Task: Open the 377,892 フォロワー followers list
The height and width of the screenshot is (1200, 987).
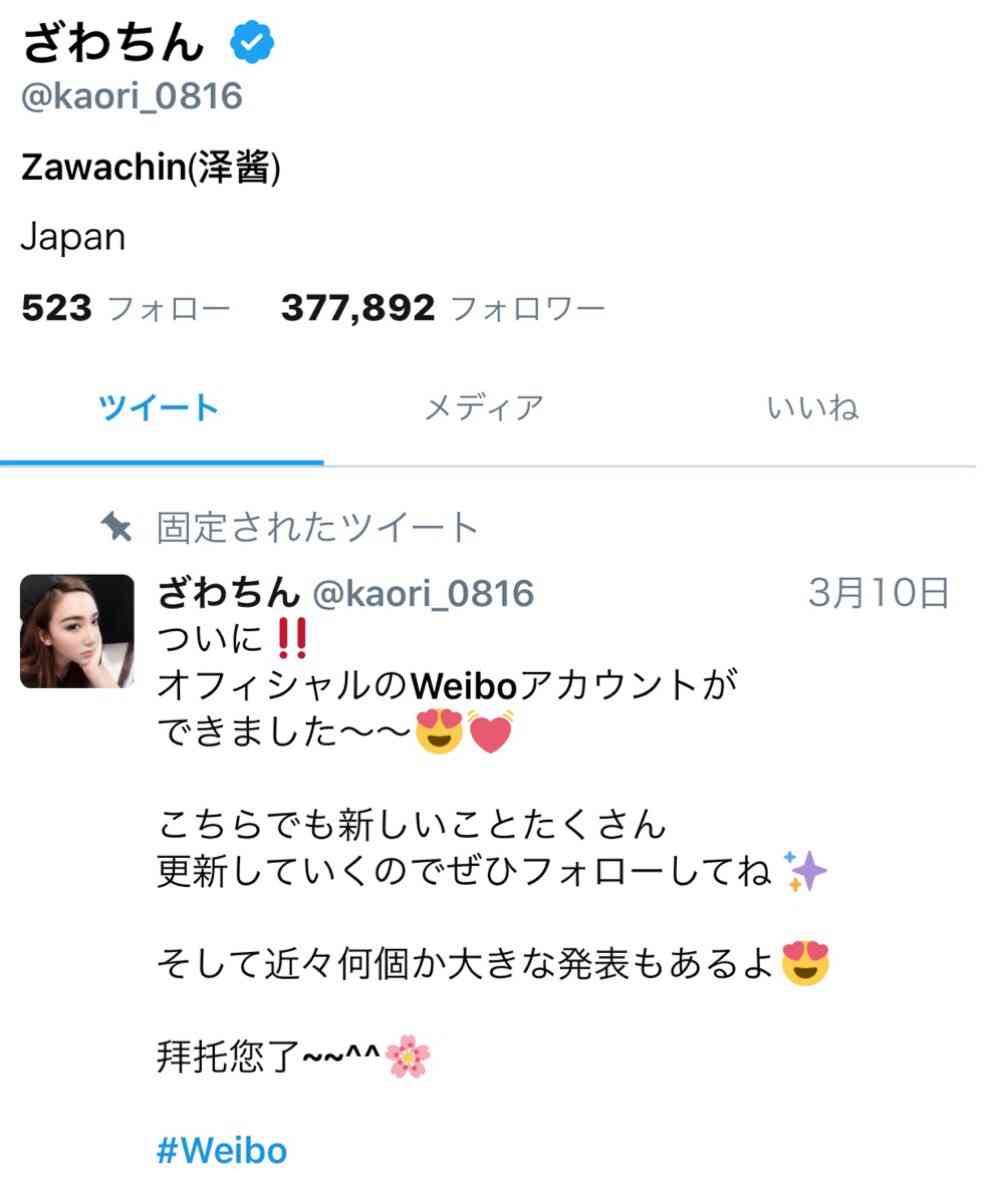Action: (x=443, y=308)
